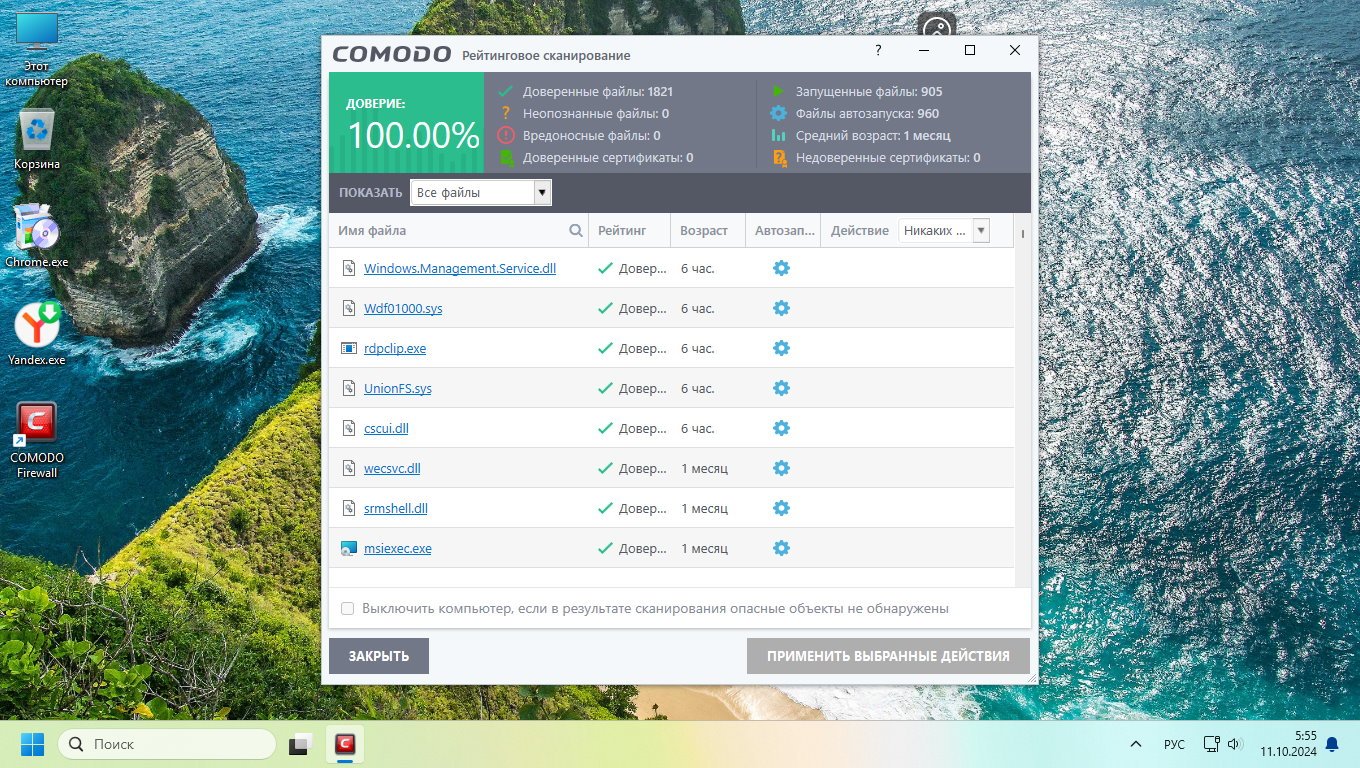
Task: Click the volume icon in the system tray
Action: 1234,744
